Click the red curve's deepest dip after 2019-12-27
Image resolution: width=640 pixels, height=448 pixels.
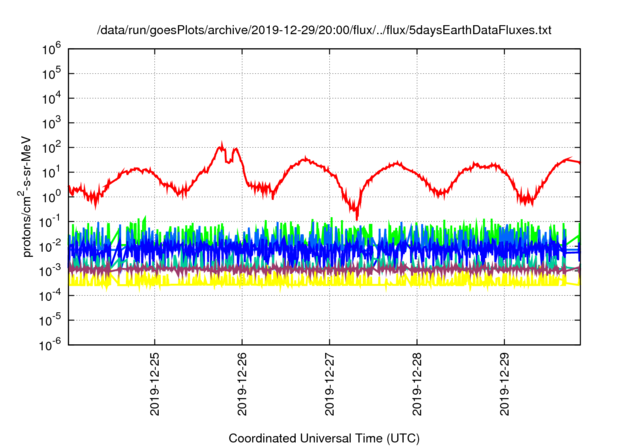[357, 215]
